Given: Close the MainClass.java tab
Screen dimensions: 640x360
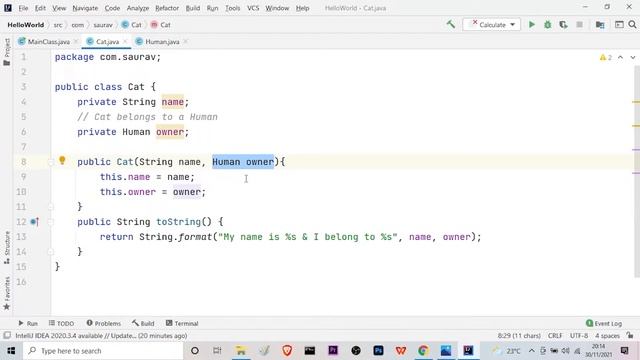Looking at the screenshot, I should click(x=76, y=41).
